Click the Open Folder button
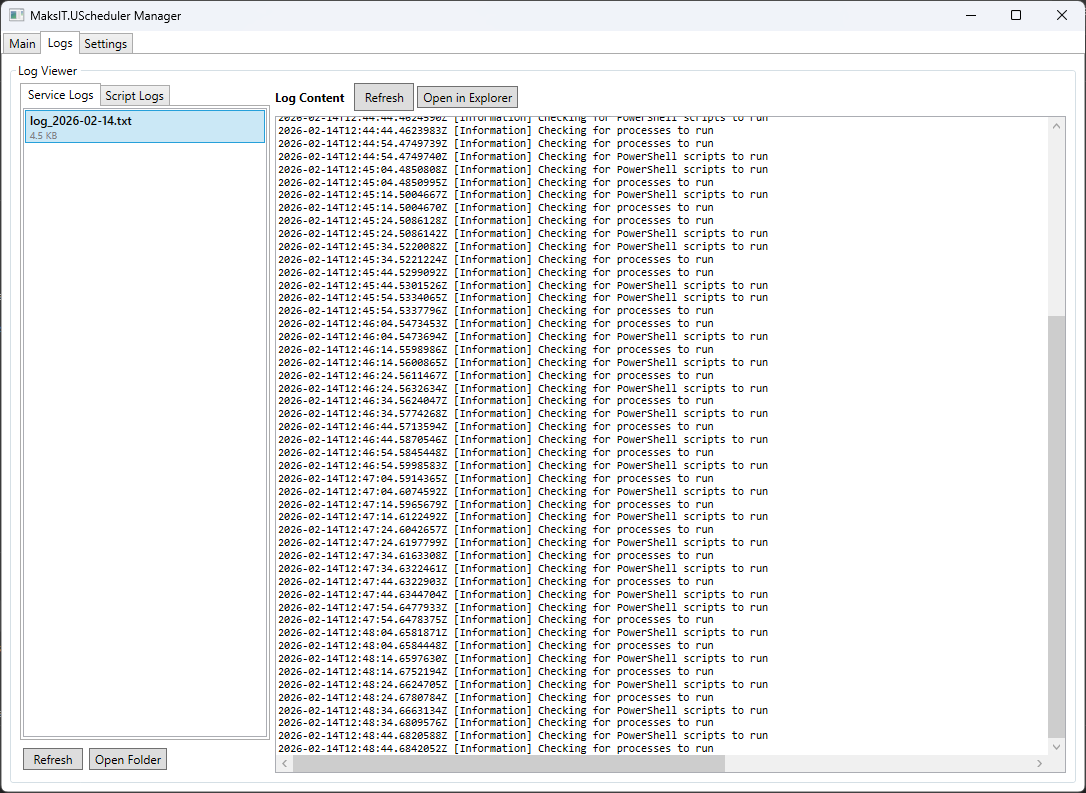The height and width of the screenshot is (793, 1086). 128,760
